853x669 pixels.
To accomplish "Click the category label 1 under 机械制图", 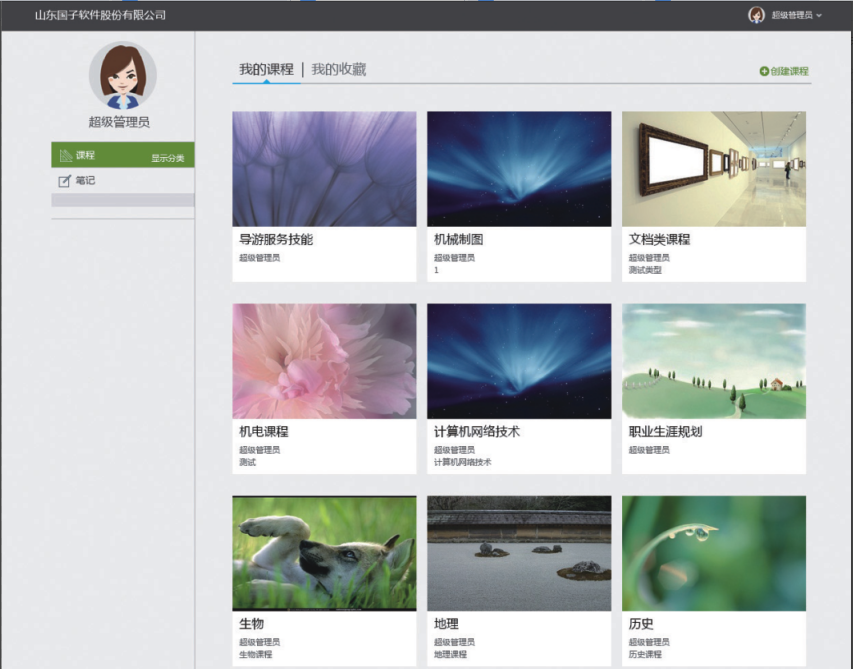I will (x=436, y=270).
